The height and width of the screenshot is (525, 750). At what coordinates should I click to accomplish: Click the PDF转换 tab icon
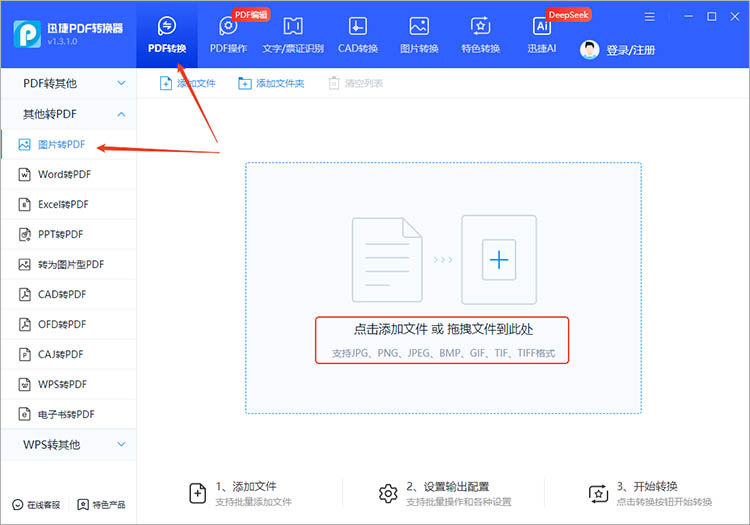[x=167, y=26]
